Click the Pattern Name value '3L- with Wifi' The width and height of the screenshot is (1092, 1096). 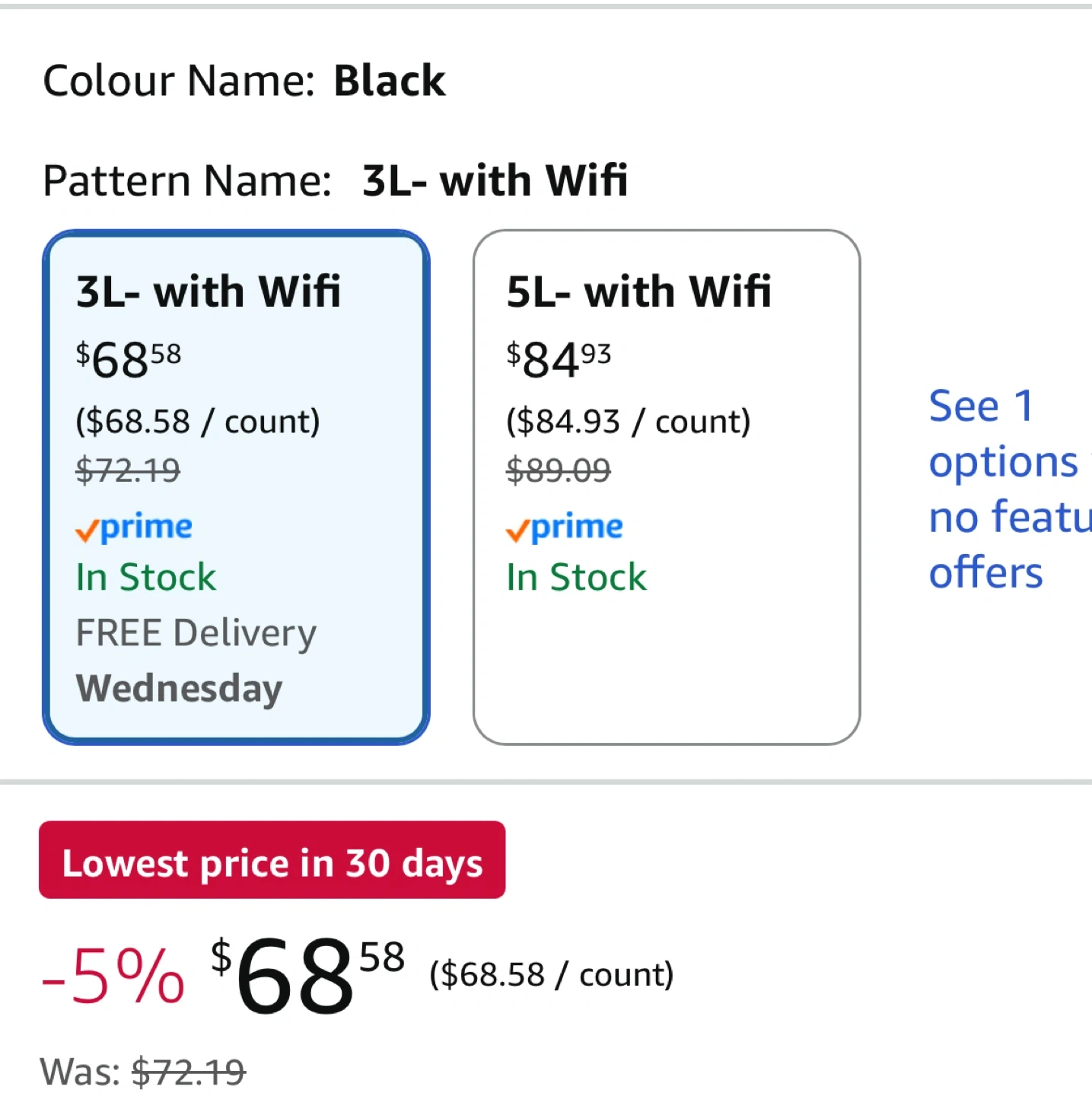tap(495, 180)
